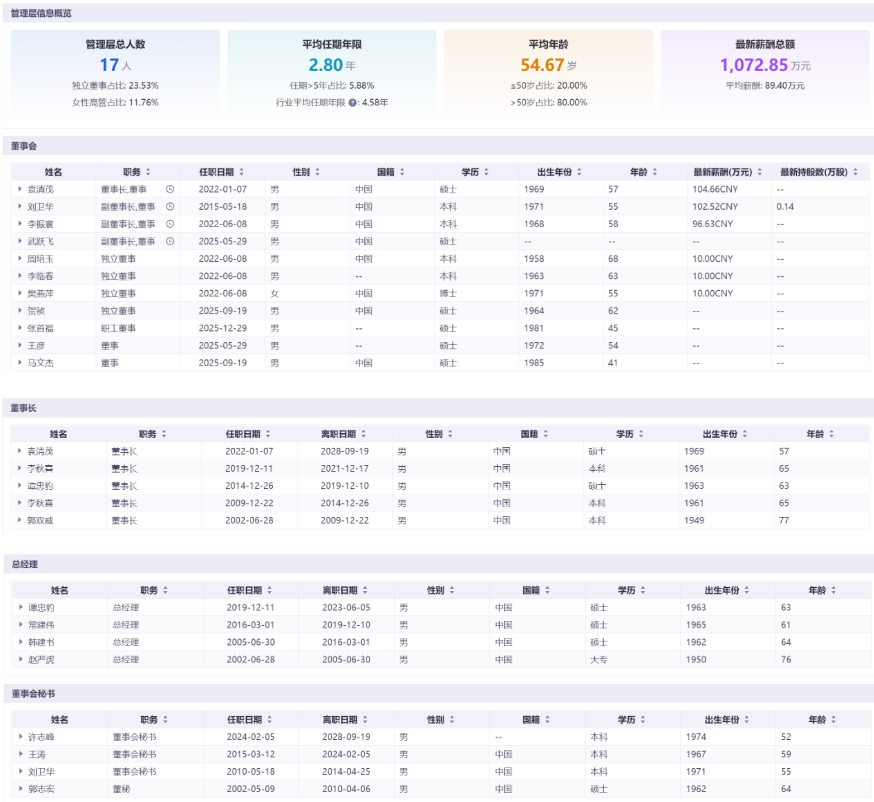Sort 董事会 table by 任职日期 arrows
Screen dimensions: 874x802
(x=241, y=172)
